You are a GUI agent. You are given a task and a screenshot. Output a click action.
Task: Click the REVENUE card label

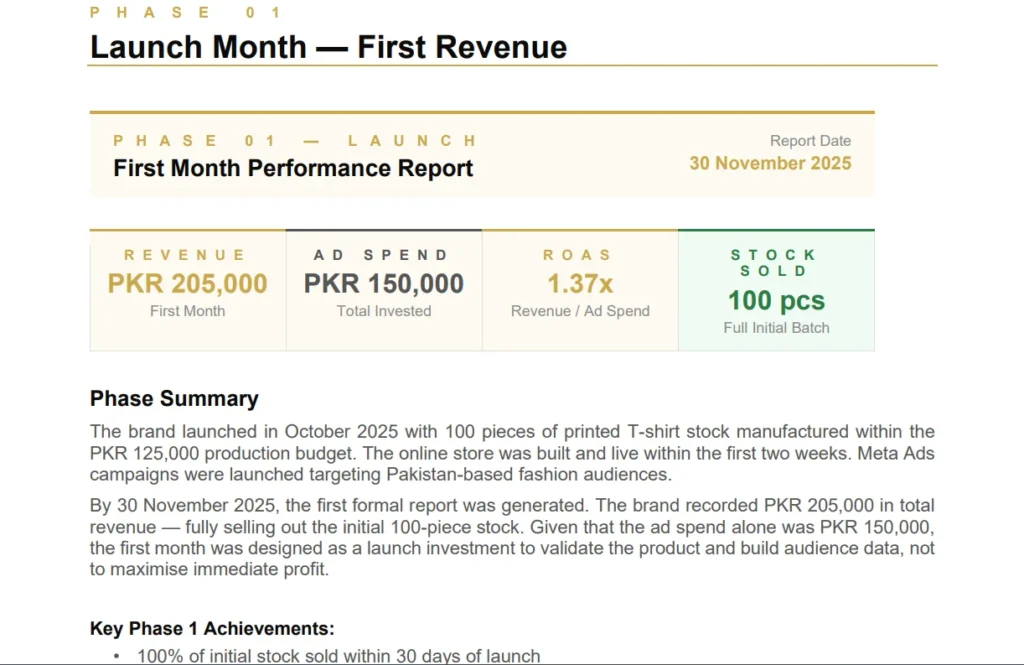tap(185, 255)
